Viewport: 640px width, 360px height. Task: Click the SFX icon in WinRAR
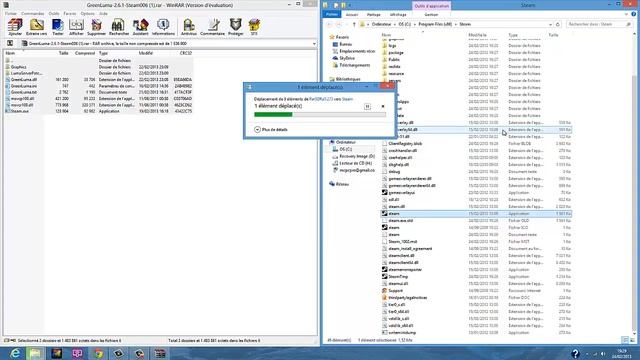coord(254,27)
